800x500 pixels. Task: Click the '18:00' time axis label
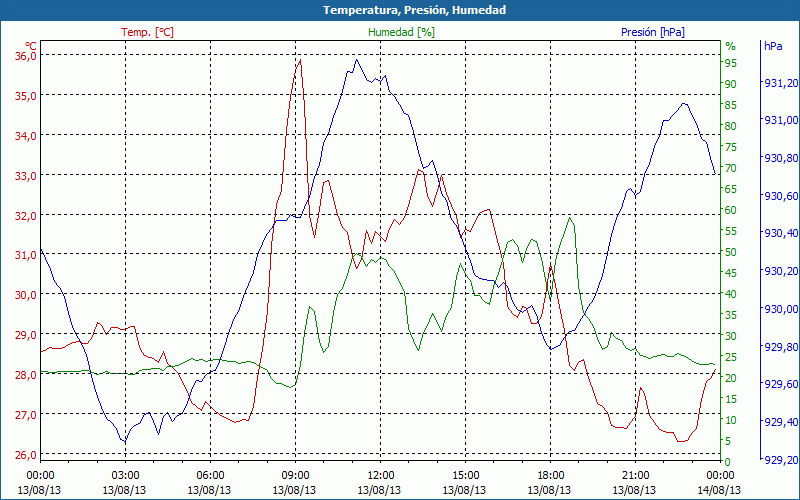pyautogui.click(x=550, y=476)
